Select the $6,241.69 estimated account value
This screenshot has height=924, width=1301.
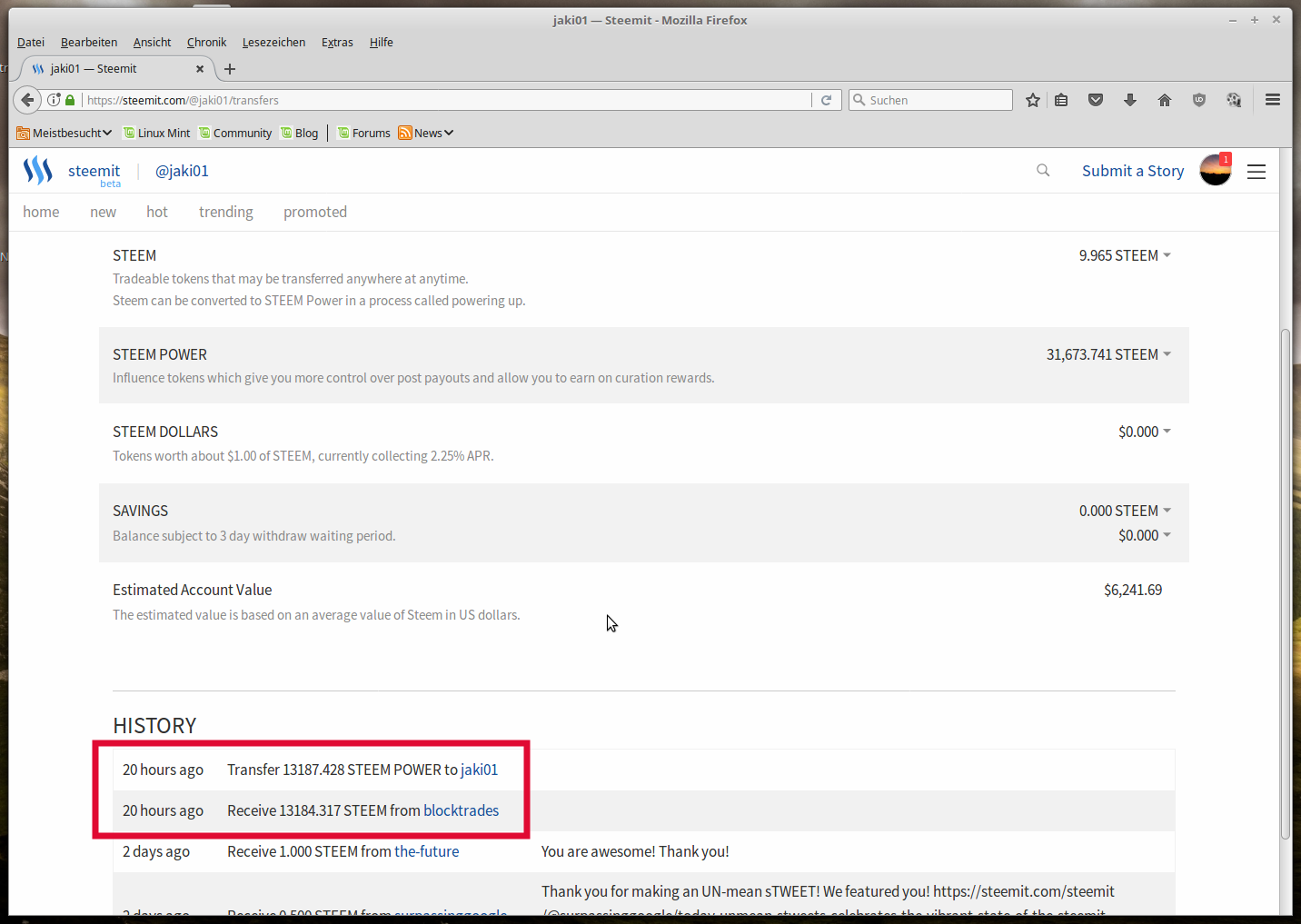coord(1133,590)
